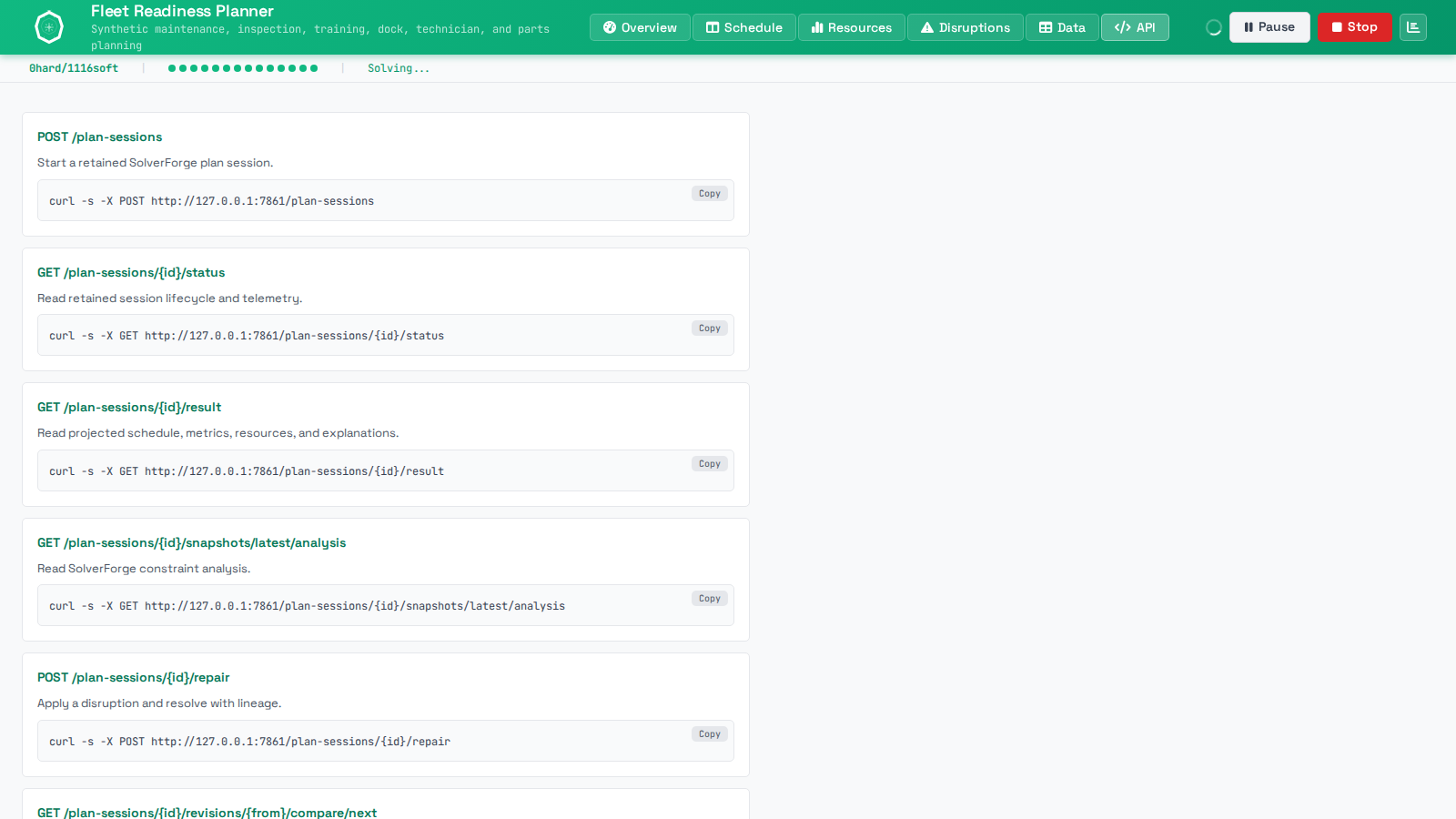
Task: Select the API tab
Action: (1135, 27)
